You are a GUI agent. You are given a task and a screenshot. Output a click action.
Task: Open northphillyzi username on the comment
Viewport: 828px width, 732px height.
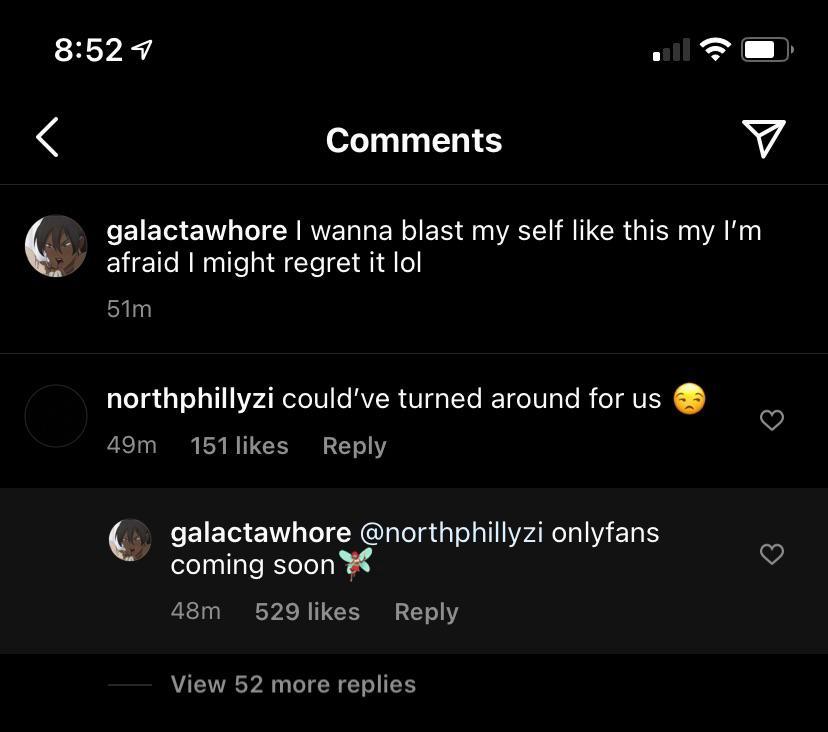pos(190,399)
